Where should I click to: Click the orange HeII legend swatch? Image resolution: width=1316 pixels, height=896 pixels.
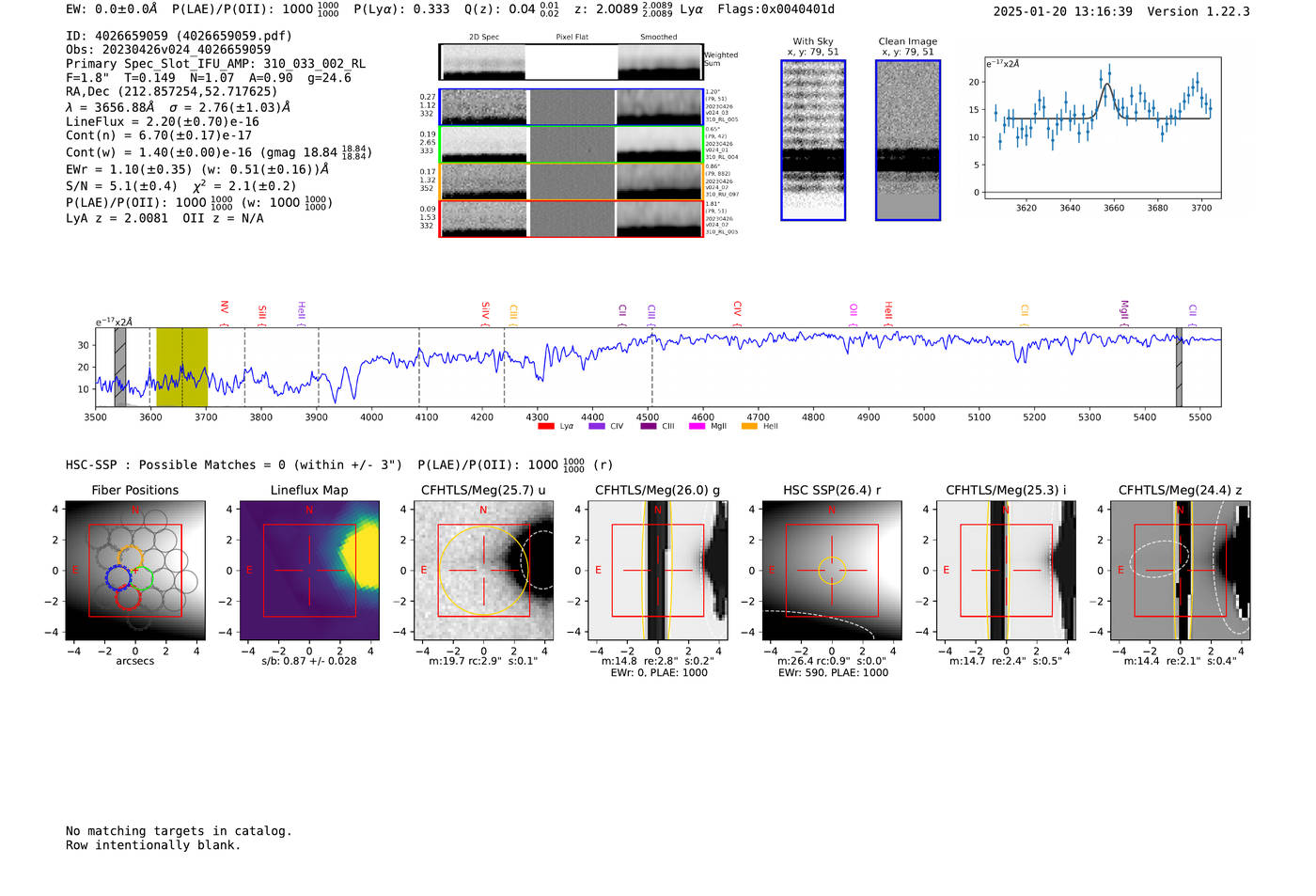(x=749, y=426)
